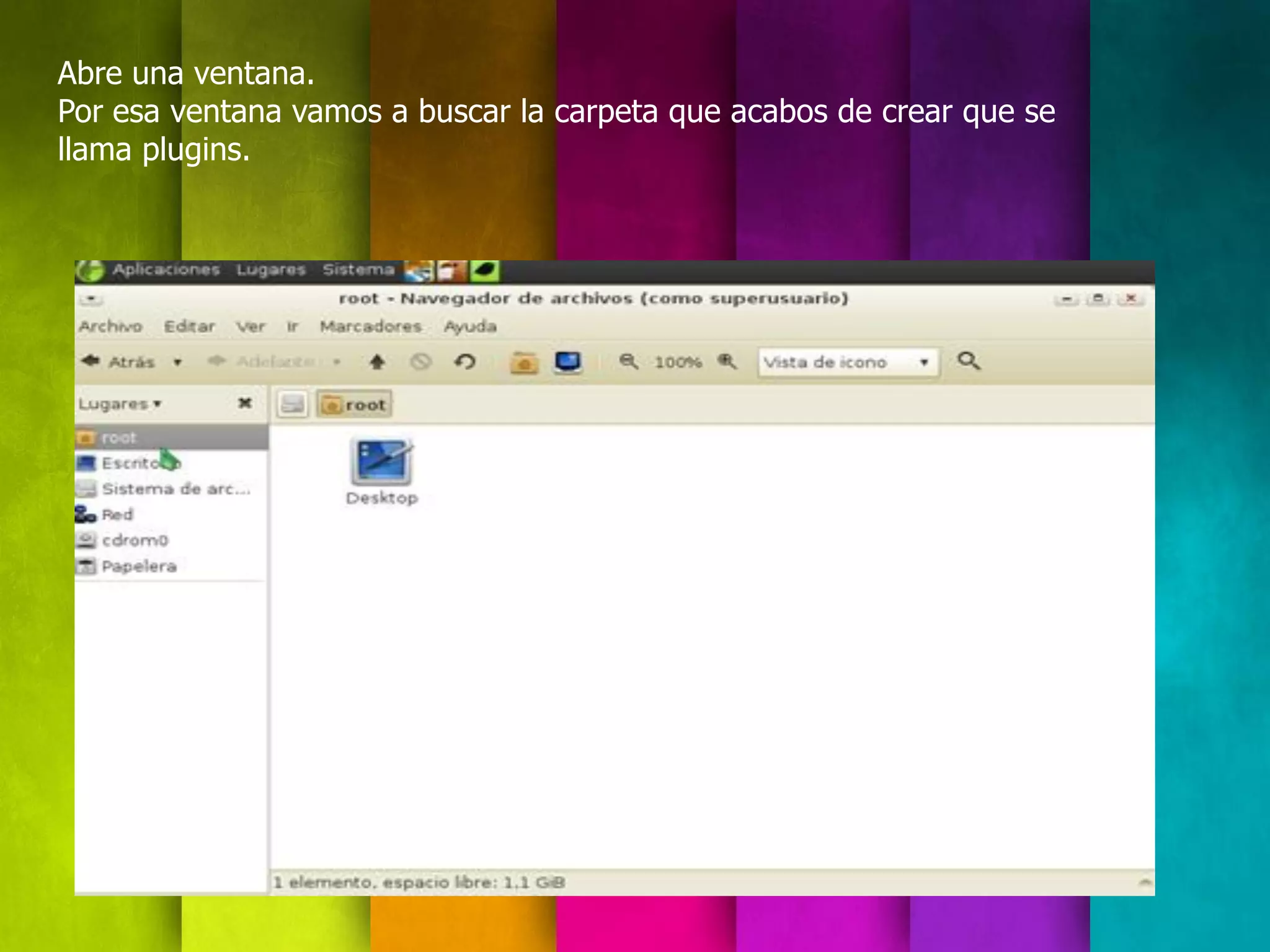The image size is (1270, 952).
Task: Click the search magnifier icon
Action: 969,361
